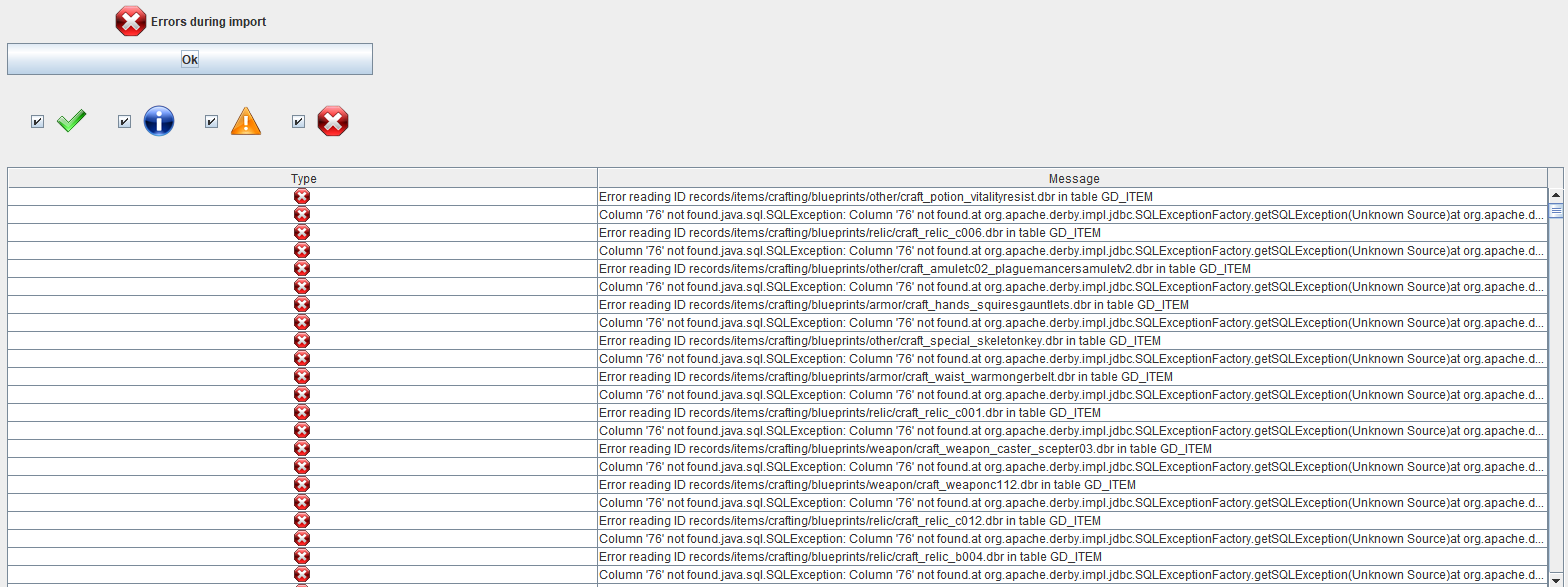Click the Type column header
Viewport: 1568px width, 587px height.
(x=303, y=179)
